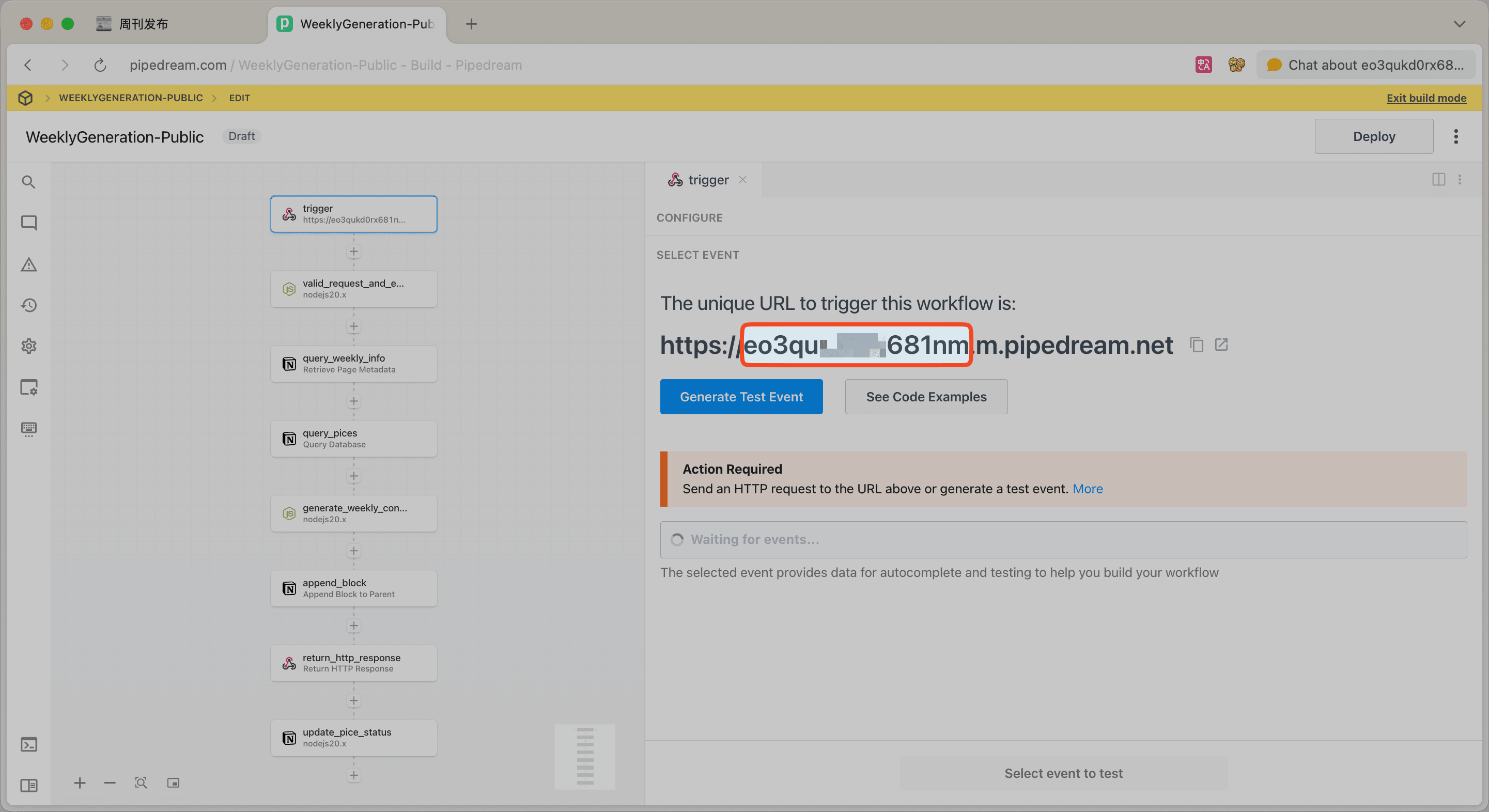Click the warning triangle sidebar icon

29,264
